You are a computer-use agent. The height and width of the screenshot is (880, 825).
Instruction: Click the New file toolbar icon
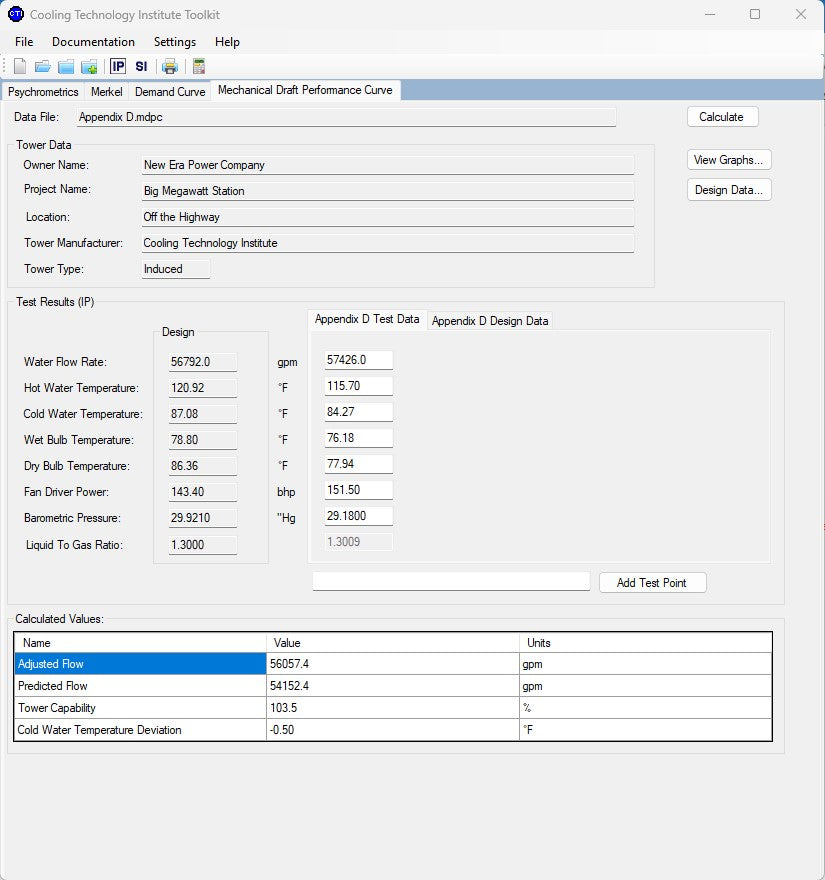point(20,67)
